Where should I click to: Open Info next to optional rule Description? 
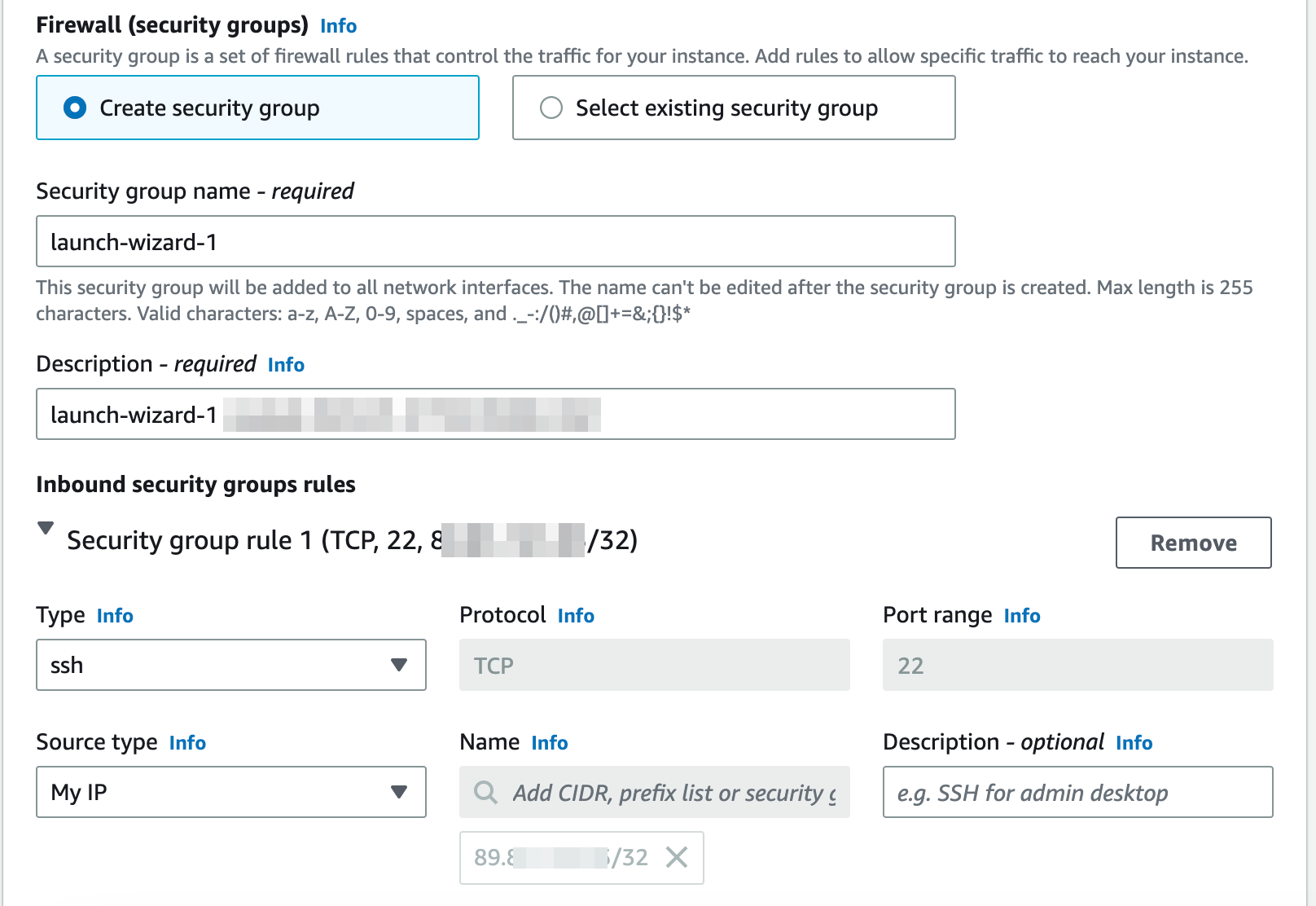(x=1133, y=742)
